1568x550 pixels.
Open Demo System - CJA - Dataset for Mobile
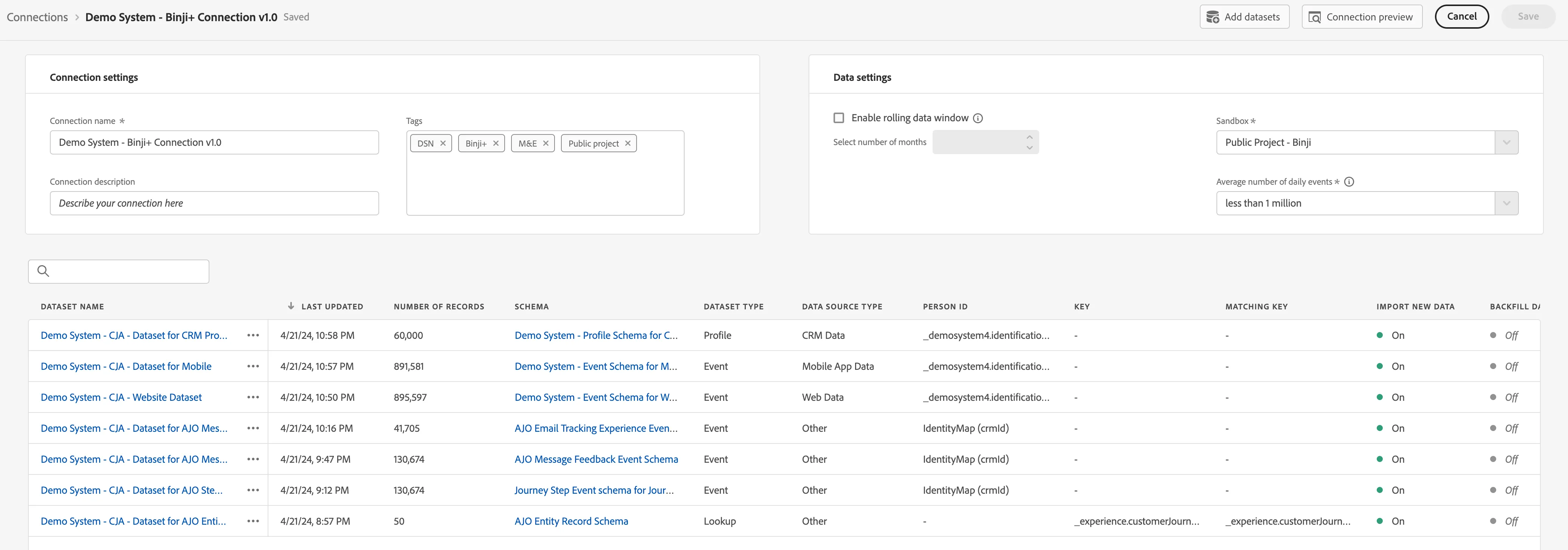[x=126, y=366]
